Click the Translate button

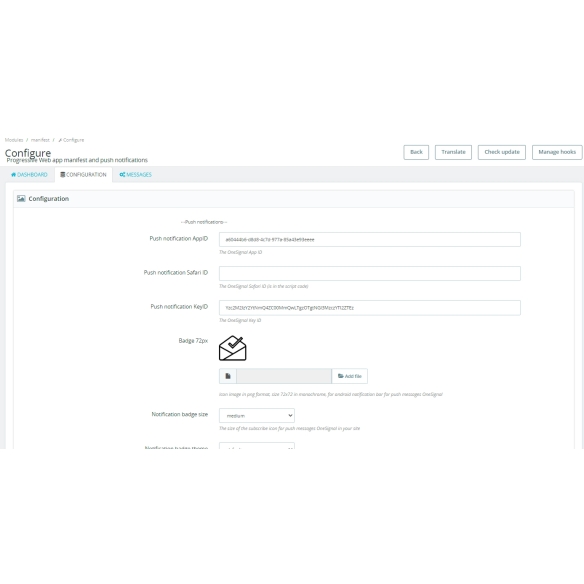453,152
